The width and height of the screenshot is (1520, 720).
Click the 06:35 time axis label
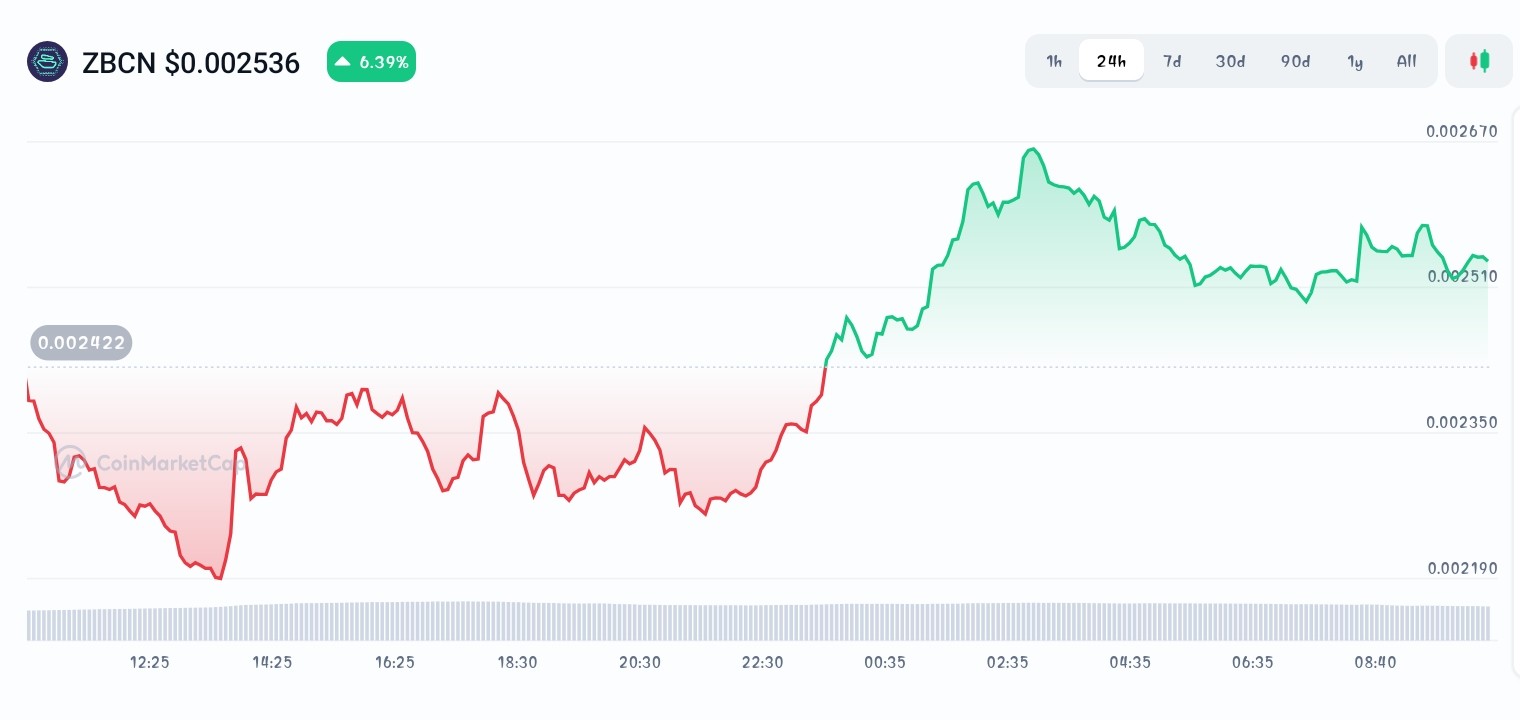[1252, 662]
